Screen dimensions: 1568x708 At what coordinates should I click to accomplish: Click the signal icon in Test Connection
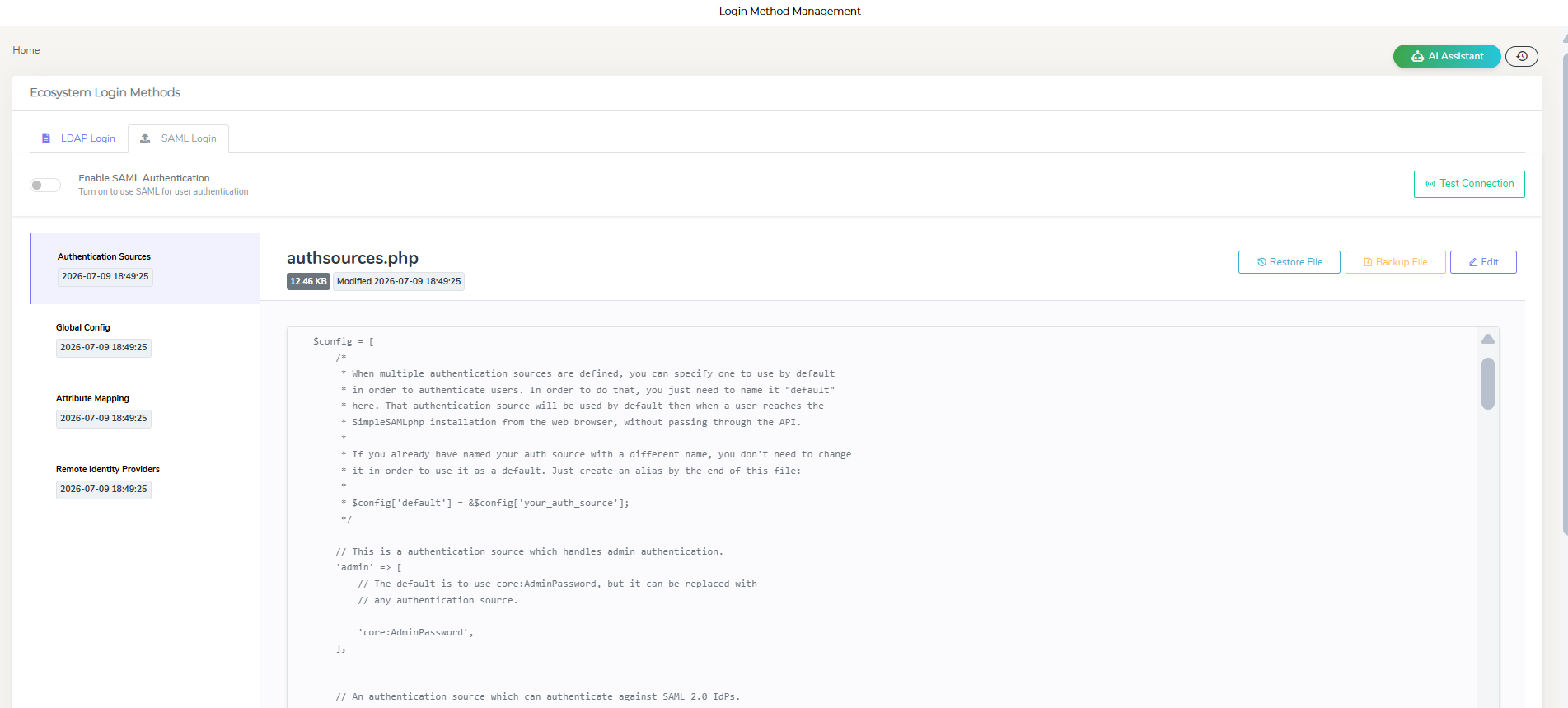pos(1430,184)
